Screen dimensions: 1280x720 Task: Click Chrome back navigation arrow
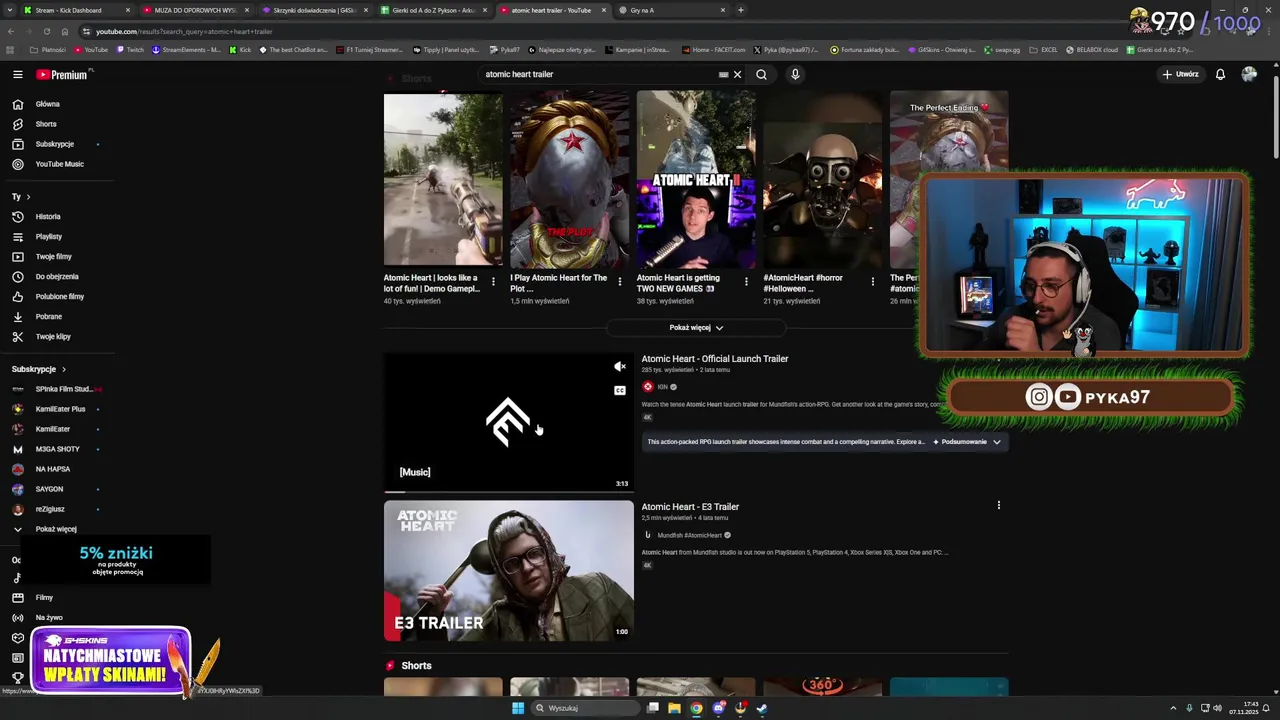[x=10, y=31]
